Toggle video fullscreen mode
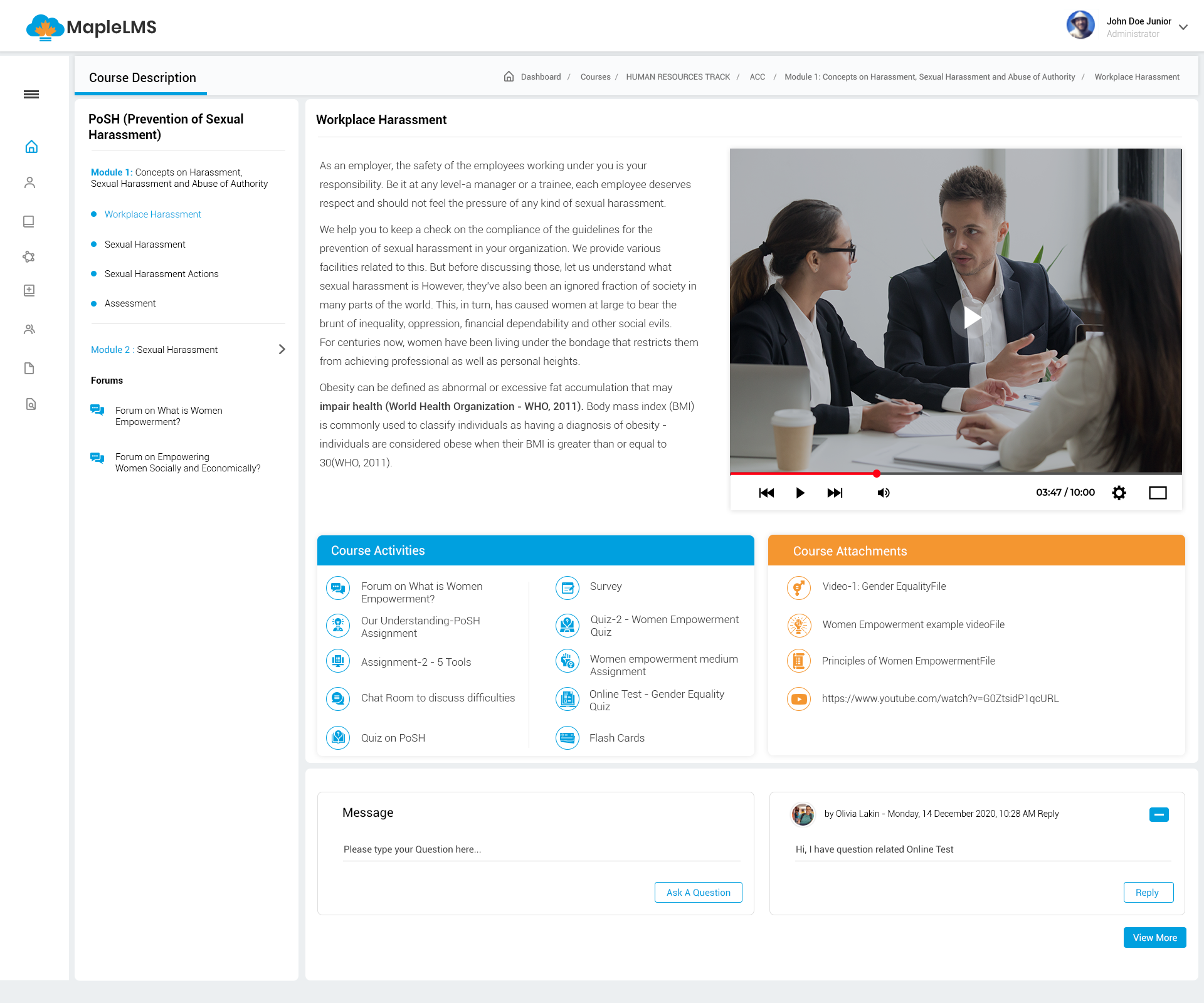Screen dimensions: 1204x1003 click(x=1158, y=493)
